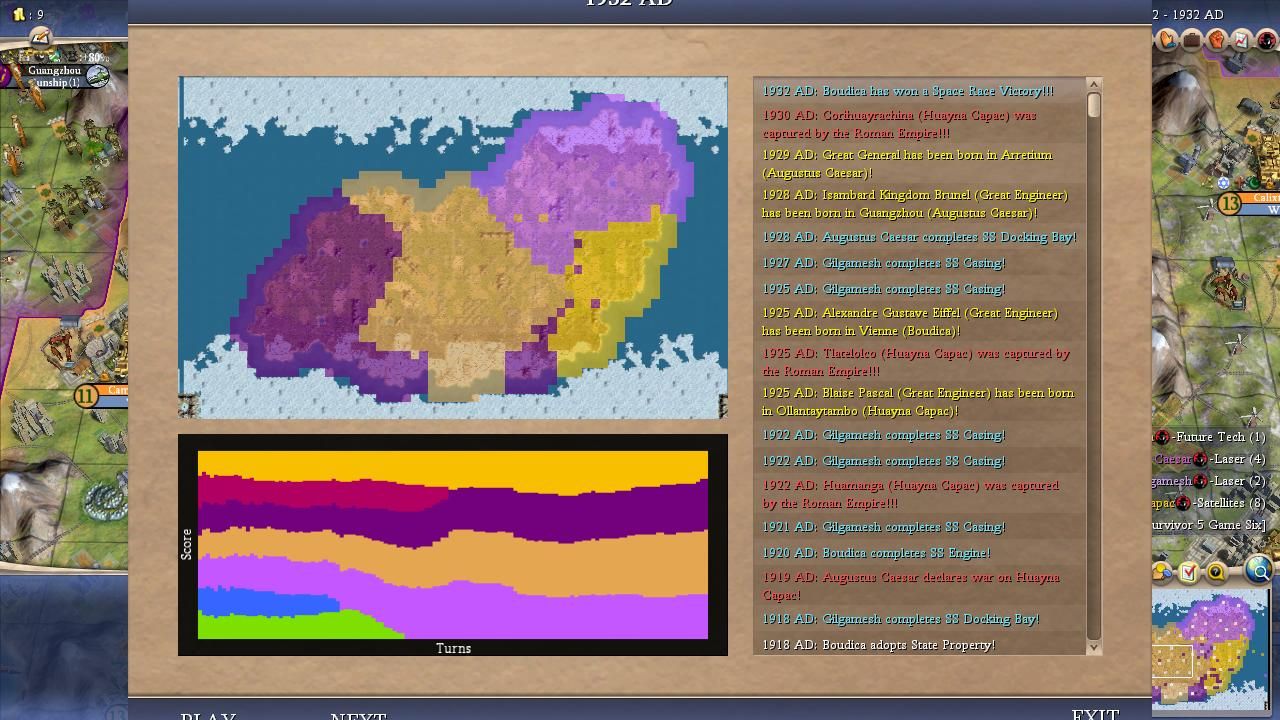The height and width of the screenshot is (720, 1280).
Task: Click NEXT to advance the replay
Action: (358, 716)
